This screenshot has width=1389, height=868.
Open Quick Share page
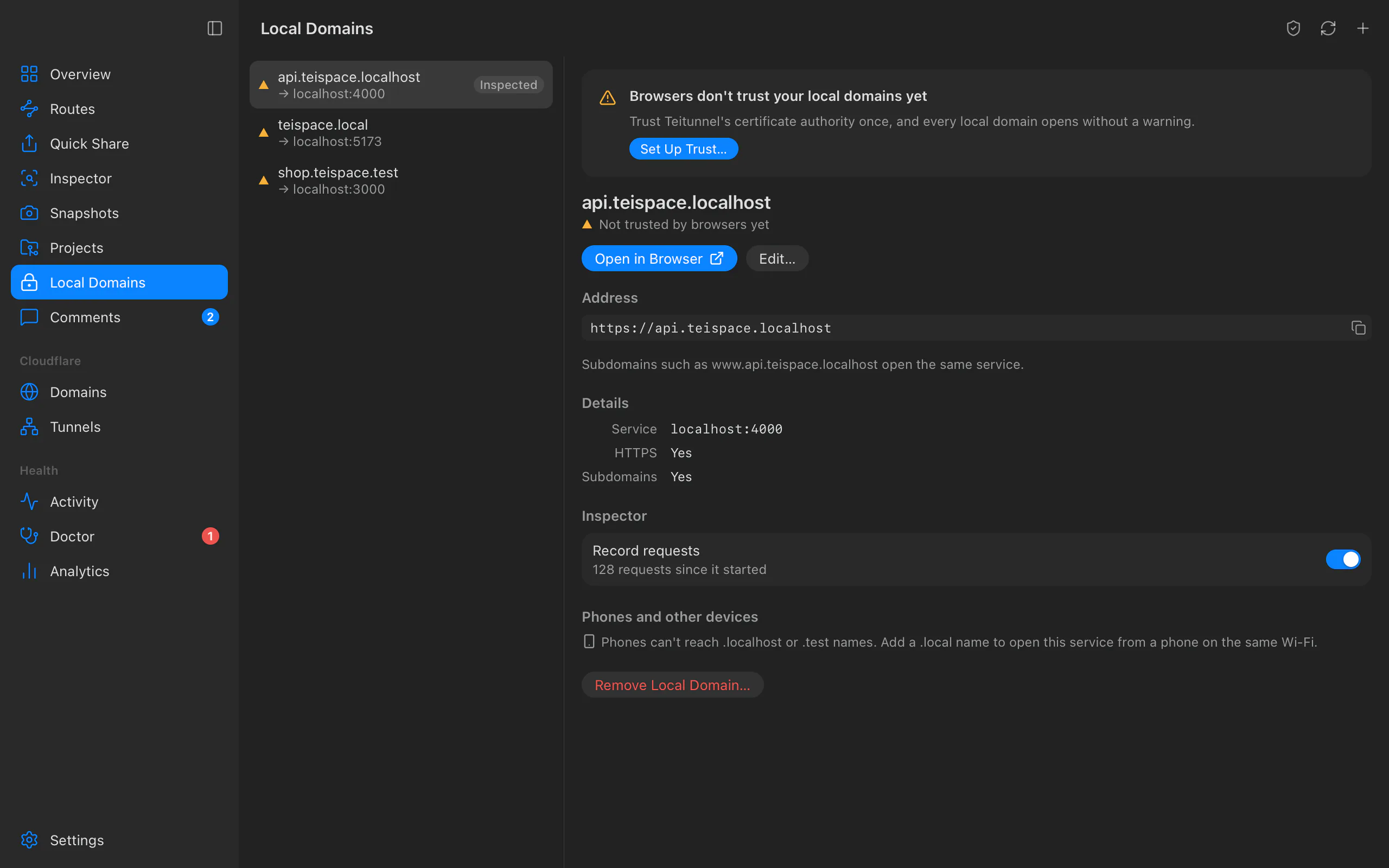pos(119,144)
